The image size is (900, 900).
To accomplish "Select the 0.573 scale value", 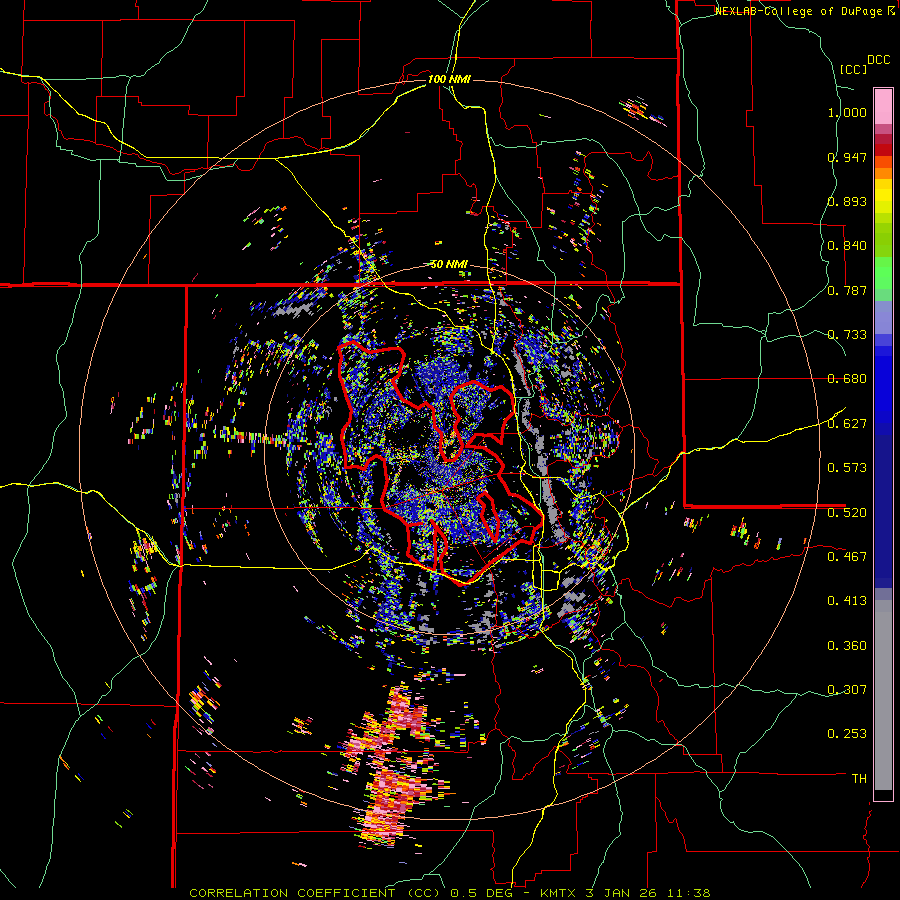I will pos(847,468).
